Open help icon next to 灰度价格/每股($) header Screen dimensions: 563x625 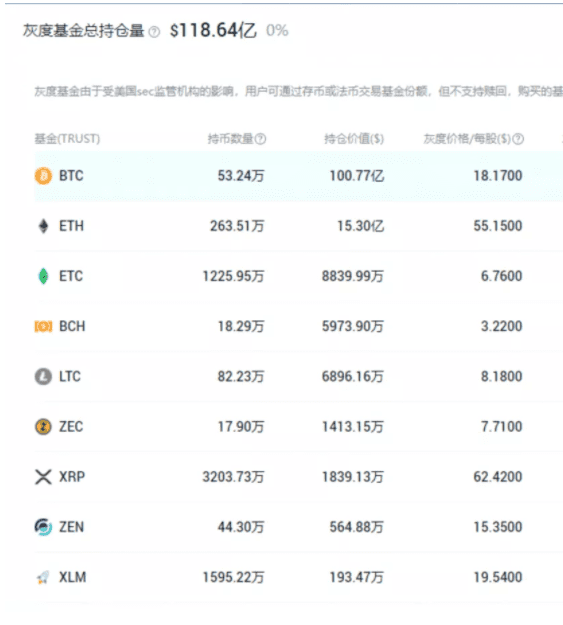pyautogui.click(x=518, y=139)
